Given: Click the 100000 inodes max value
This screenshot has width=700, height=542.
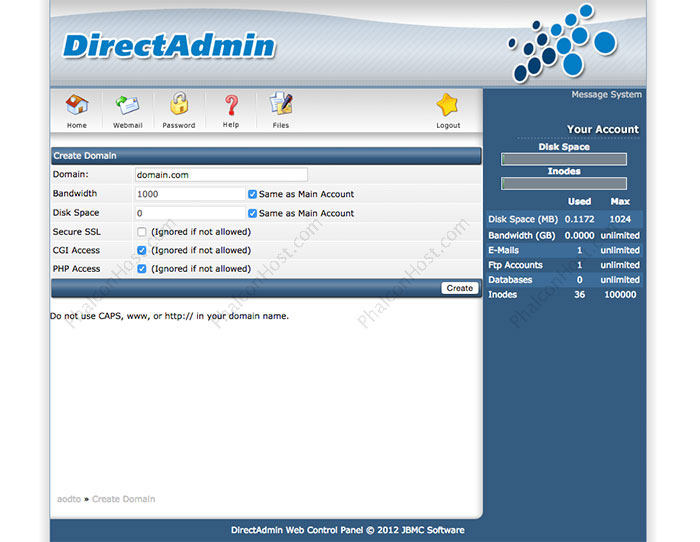Looking at the screenshot, I should [x=620, y=295].
